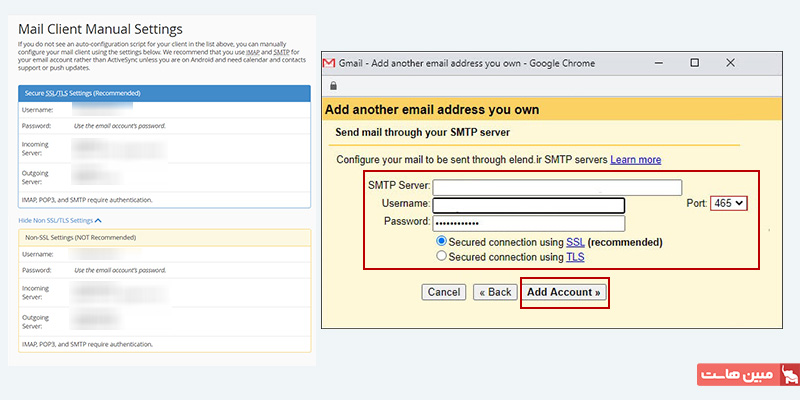Open the TLS hyperlink
800x400 pixels.
575,258
